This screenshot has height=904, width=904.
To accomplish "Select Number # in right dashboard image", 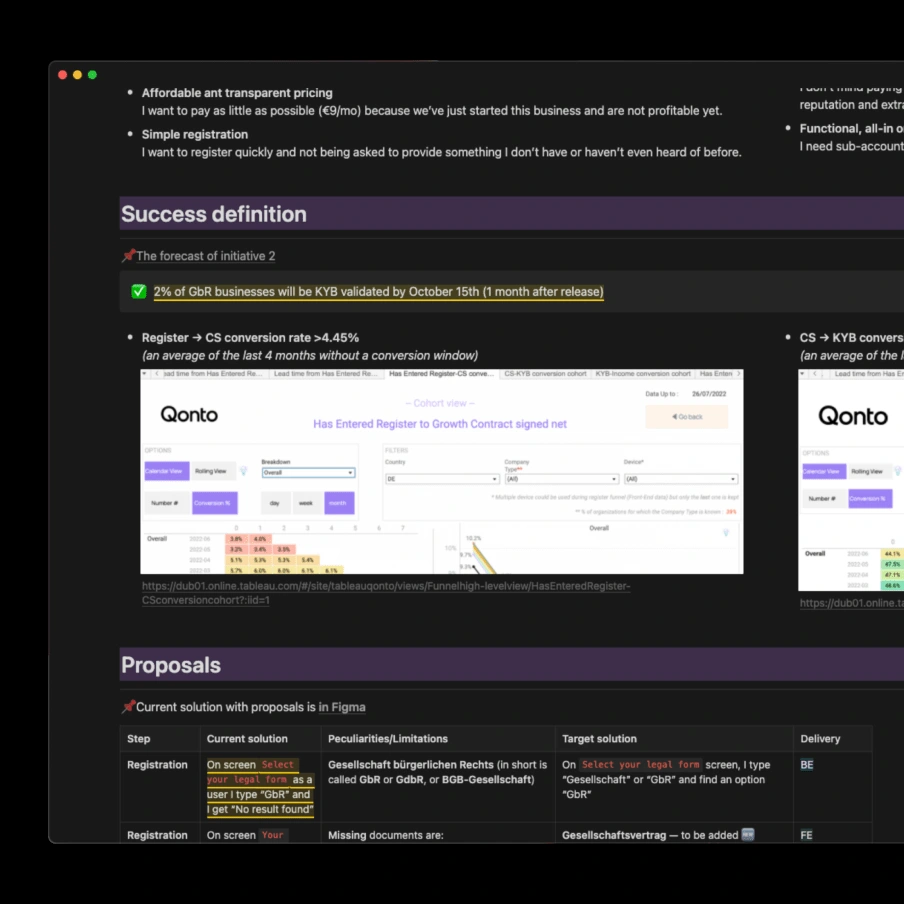I will click(823, 498).
